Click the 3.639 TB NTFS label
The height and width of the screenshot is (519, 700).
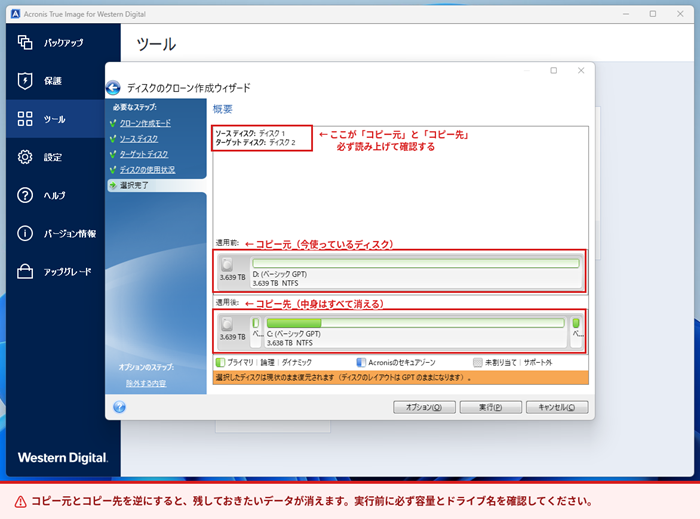[275, 283]
